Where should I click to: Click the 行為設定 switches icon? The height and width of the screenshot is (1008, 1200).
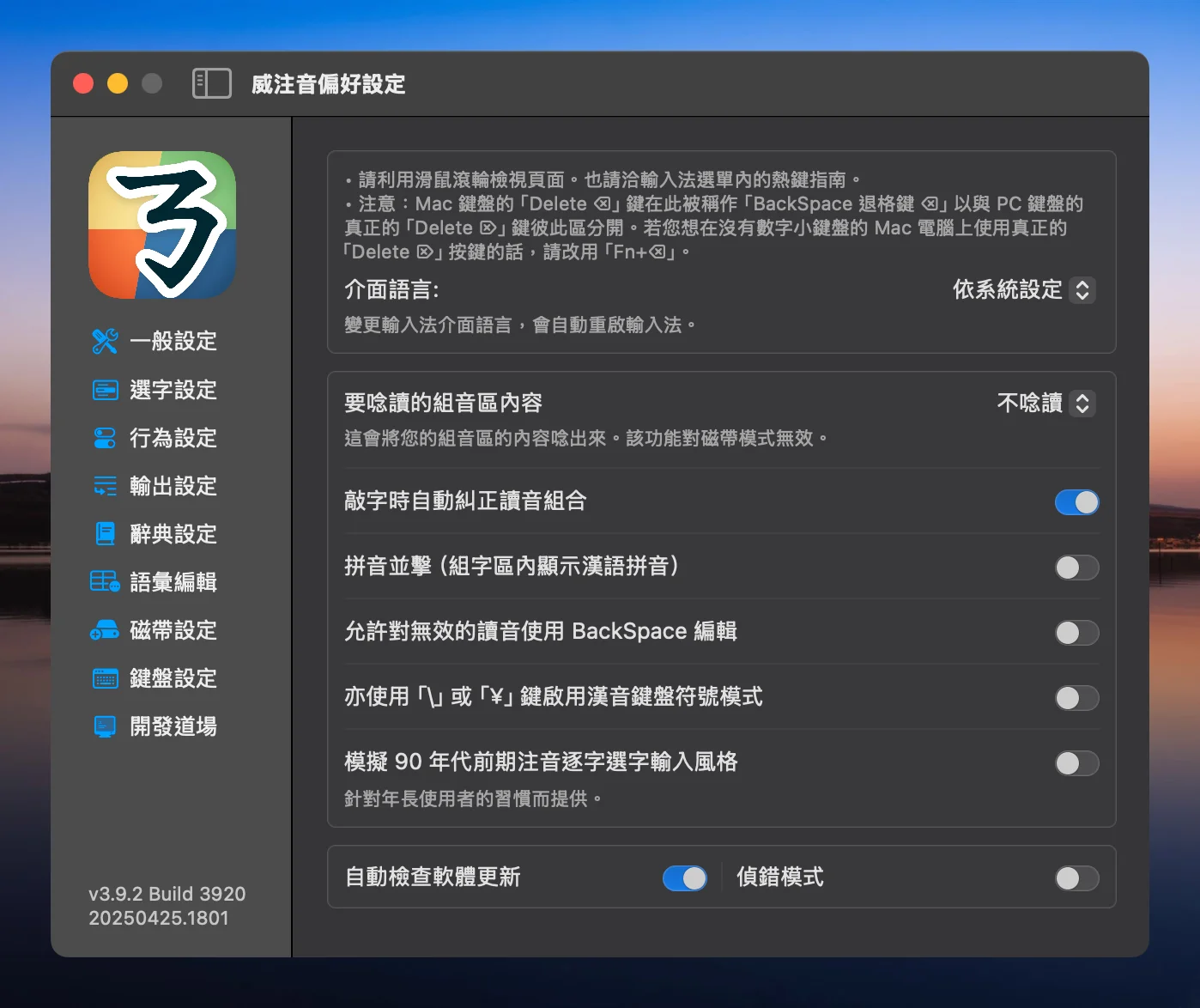[105, 438]
